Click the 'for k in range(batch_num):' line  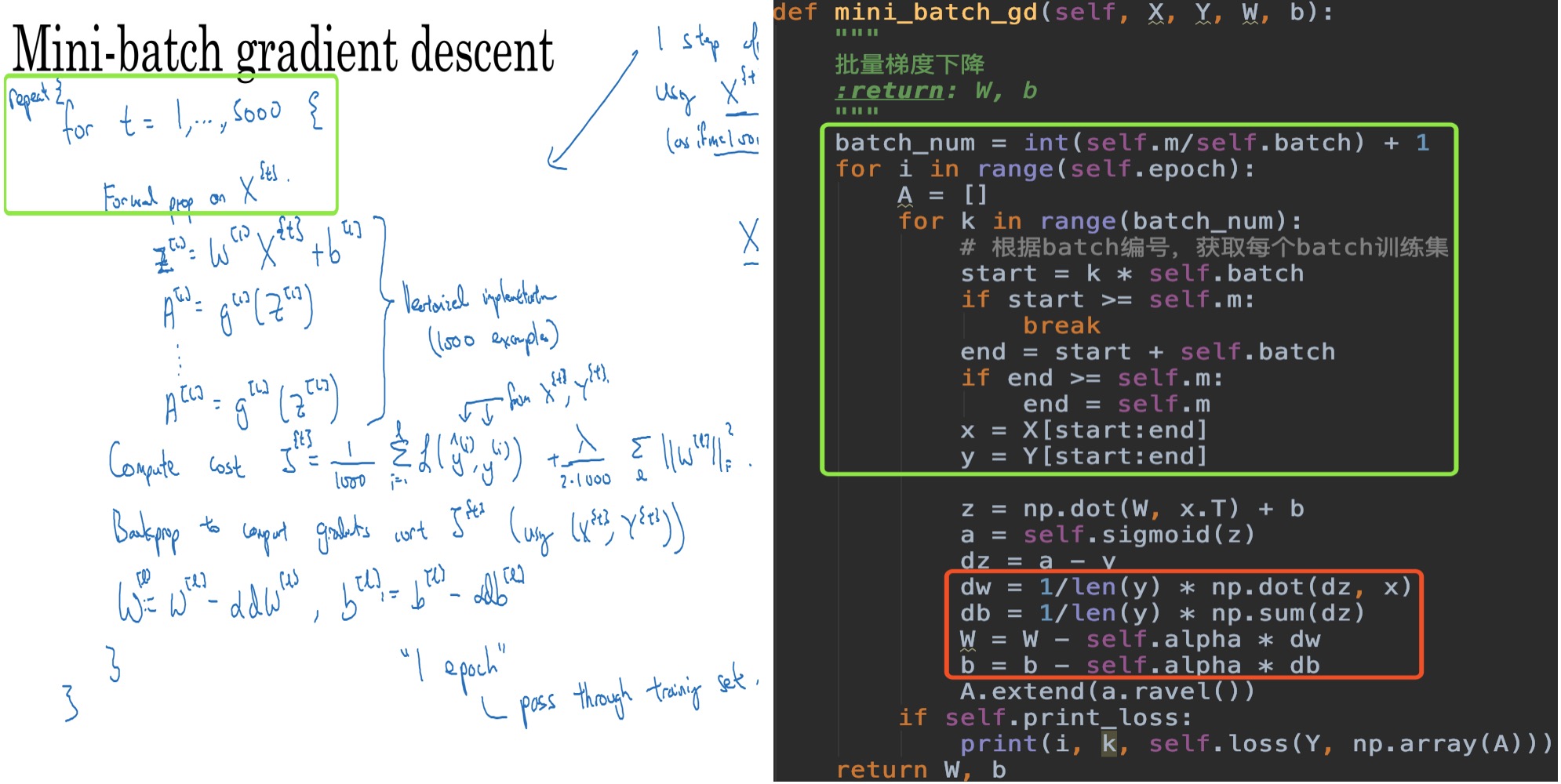click(x=1100, y=221)
